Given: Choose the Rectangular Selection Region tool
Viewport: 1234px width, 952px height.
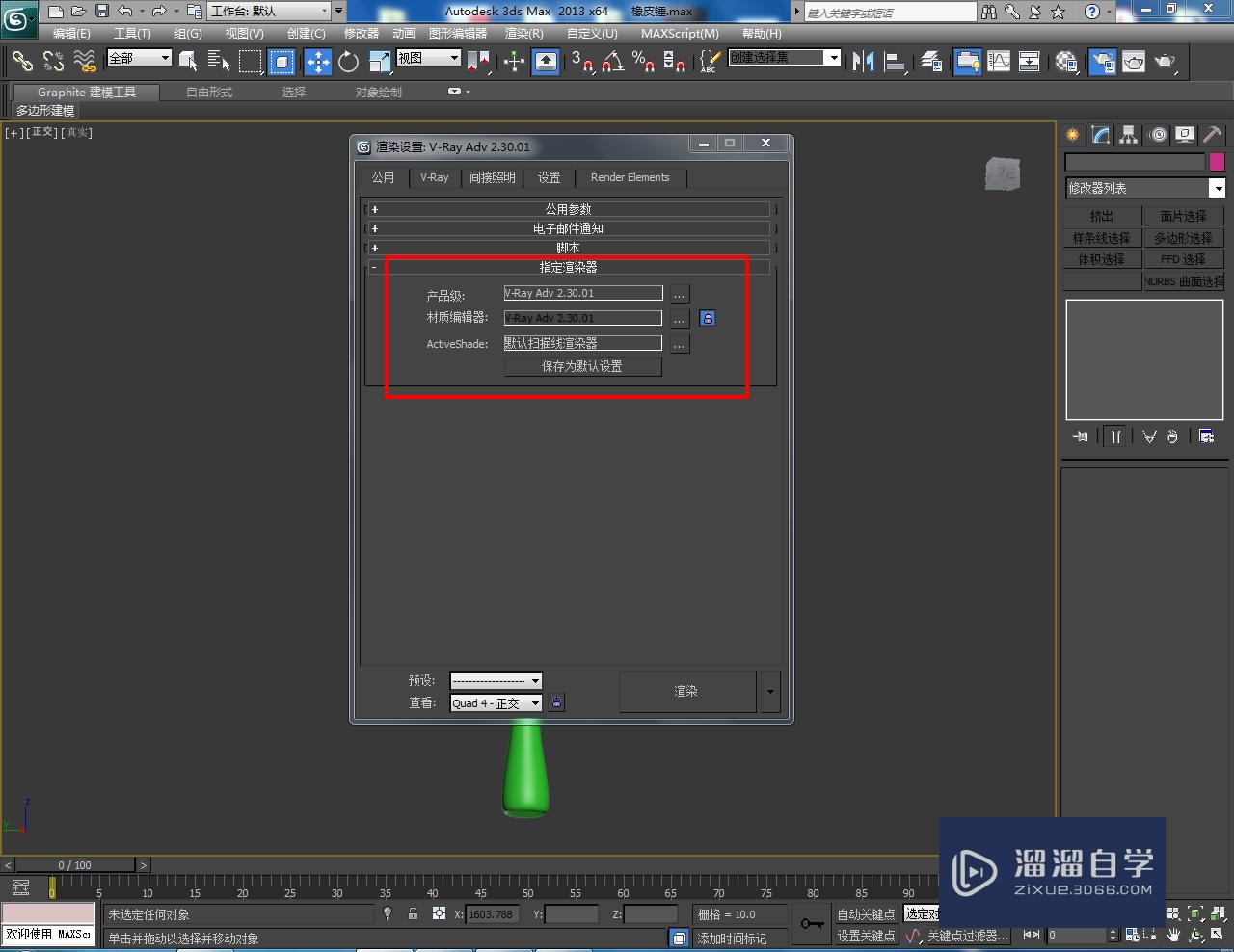Looking at the screenshot, I should coord(251,62).
